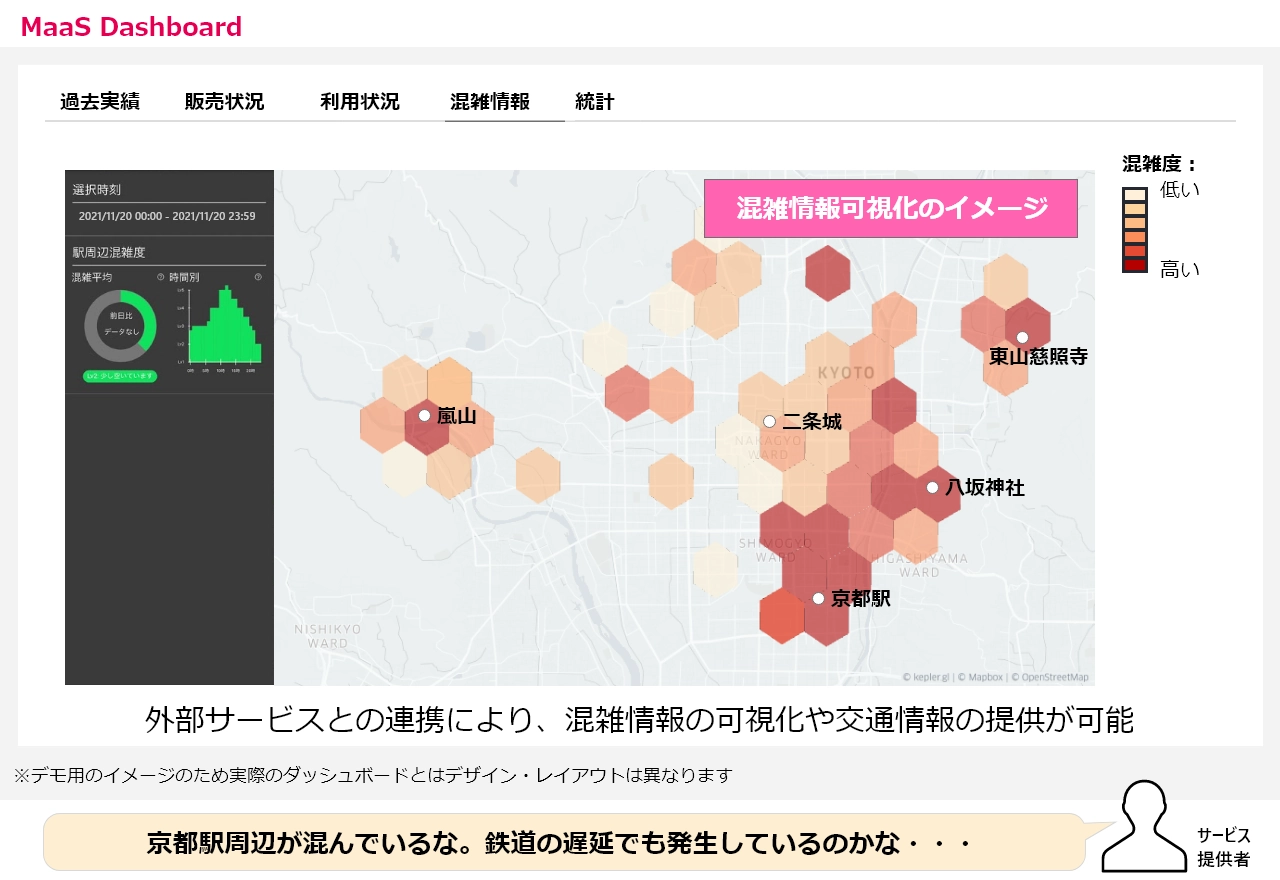Open the OpenStreetMap attribution link
The image size is (1280, 880).
tap(1053, 677)
